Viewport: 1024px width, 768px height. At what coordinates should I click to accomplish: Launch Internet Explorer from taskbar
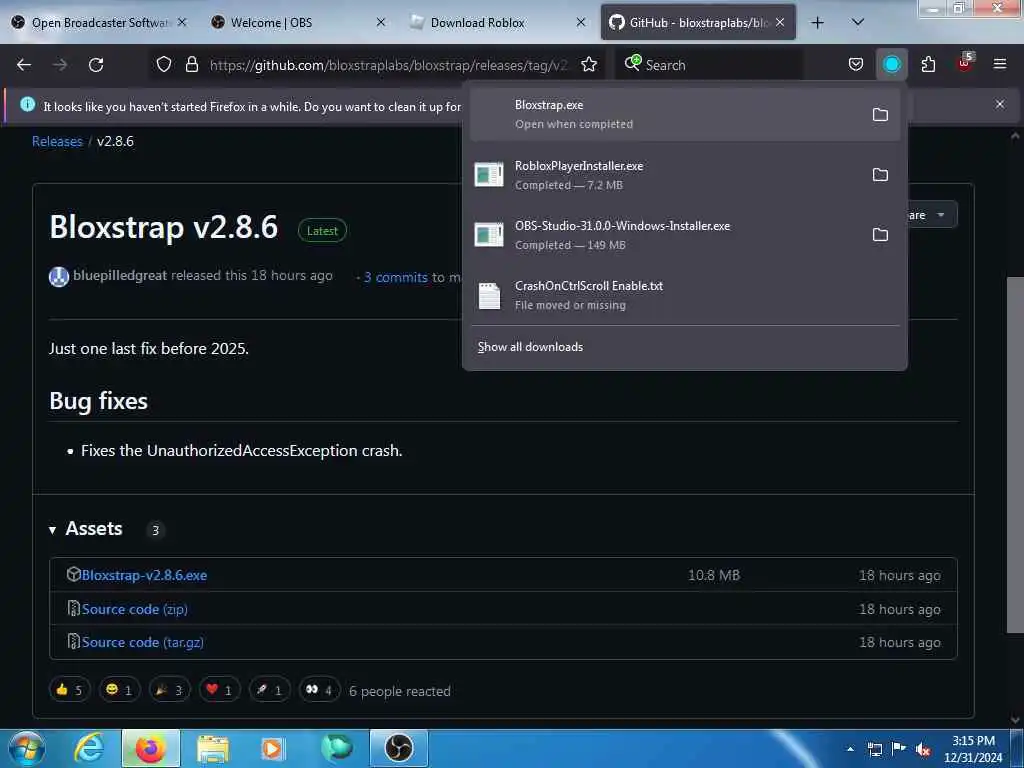pos(89,748)
